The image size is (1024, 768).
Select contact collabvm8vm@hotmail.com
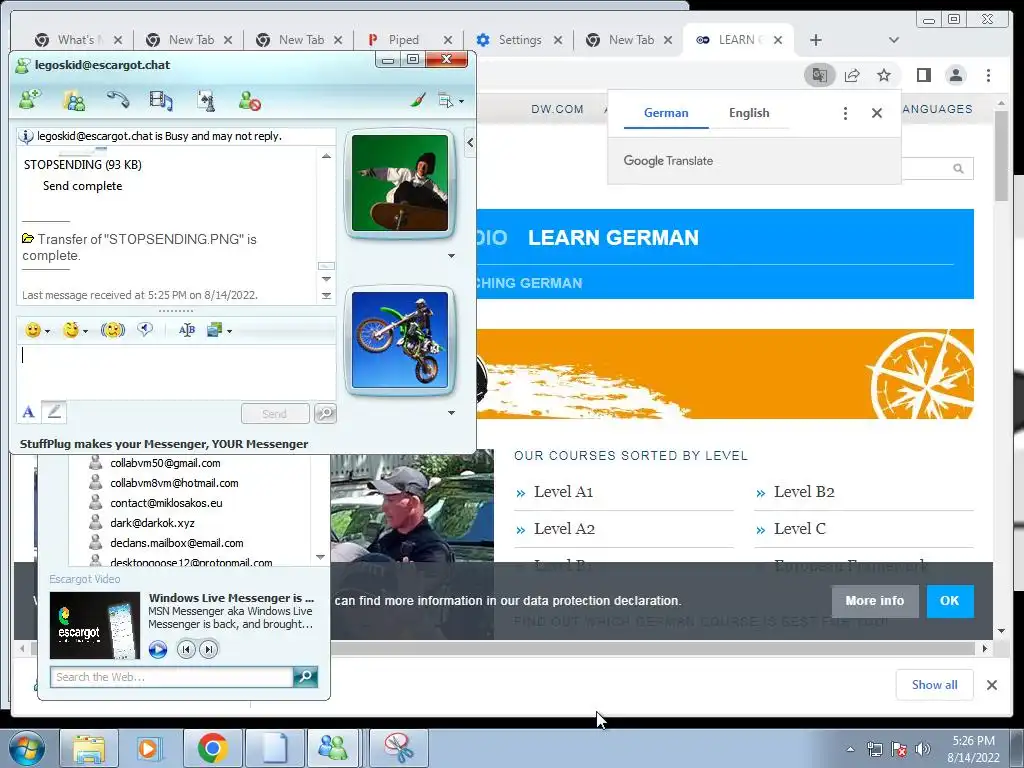174,483
